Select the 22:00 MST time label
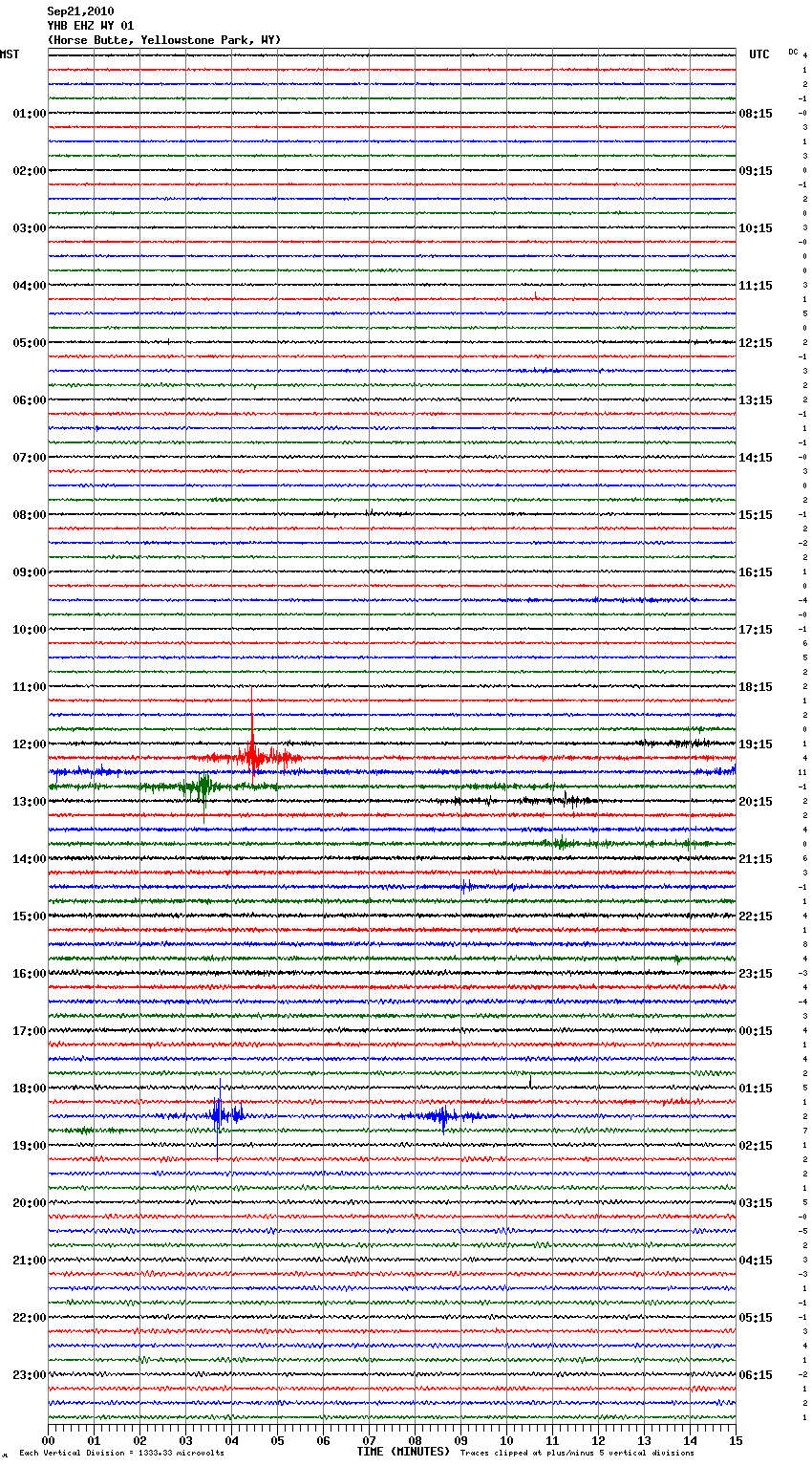Screen dimensions: 812x1466 click(30, 1318)
